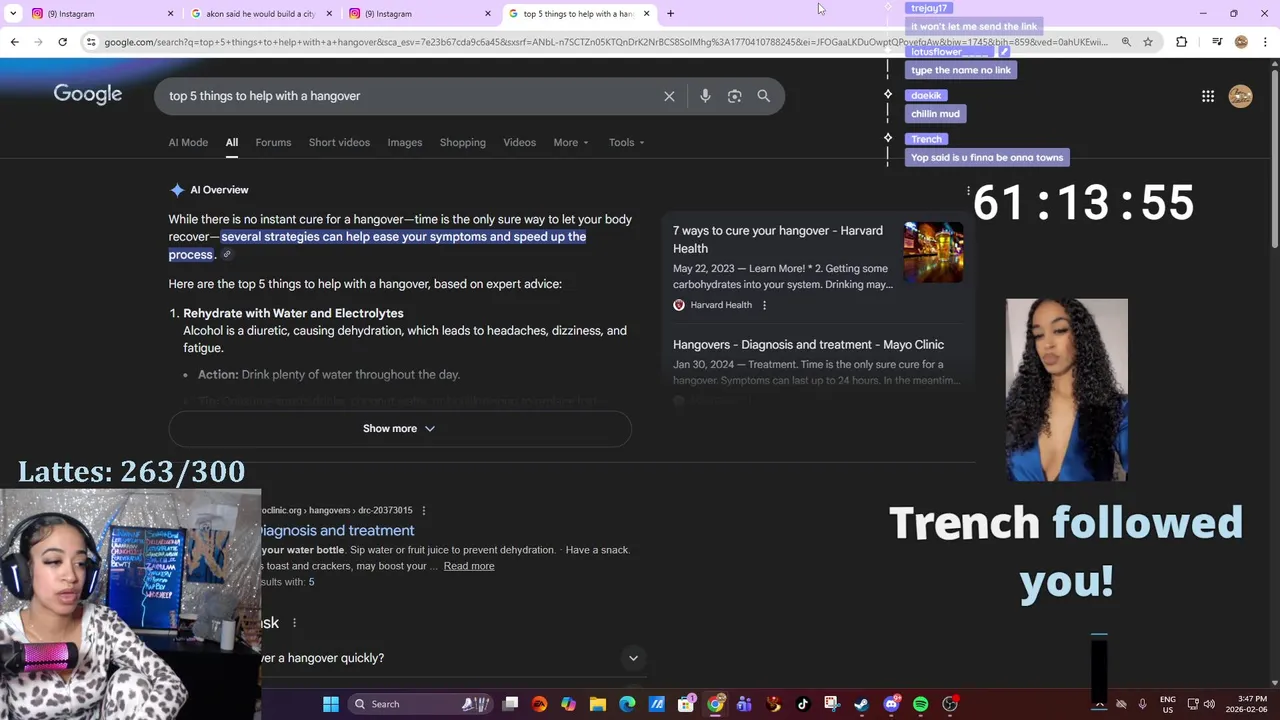Open more options for Mayo Clinic result

click(x=424, y=510)
